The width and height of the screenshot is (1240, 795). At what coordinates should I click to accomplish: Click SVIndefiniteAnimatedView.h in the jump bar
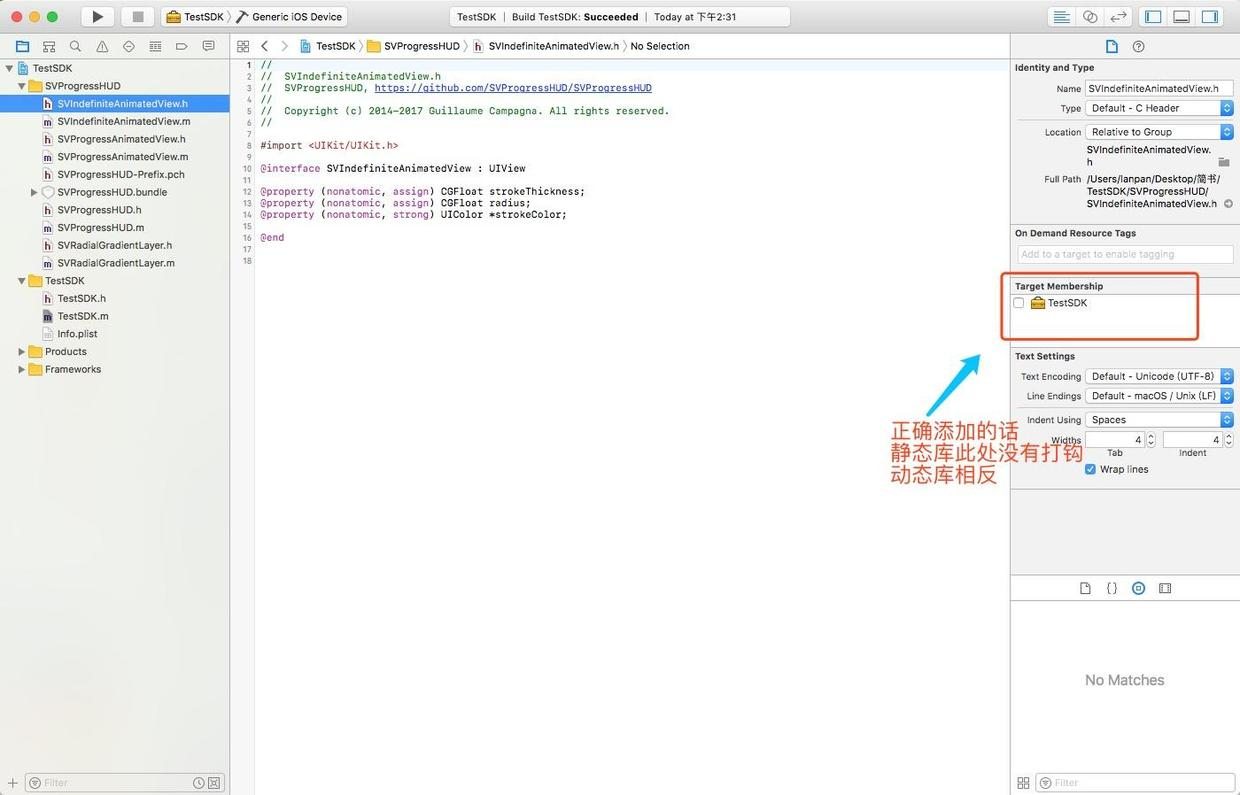(546, 46)
